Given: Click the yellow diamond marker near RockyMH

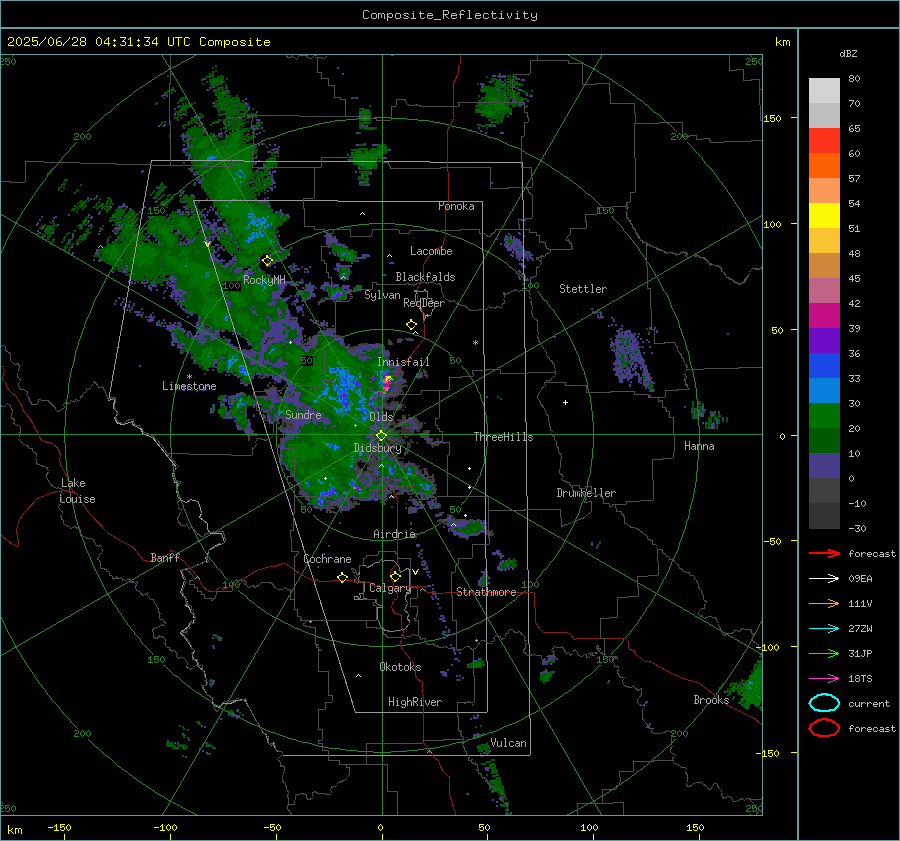Looking at the screenshot, I should tap(267, 261).
